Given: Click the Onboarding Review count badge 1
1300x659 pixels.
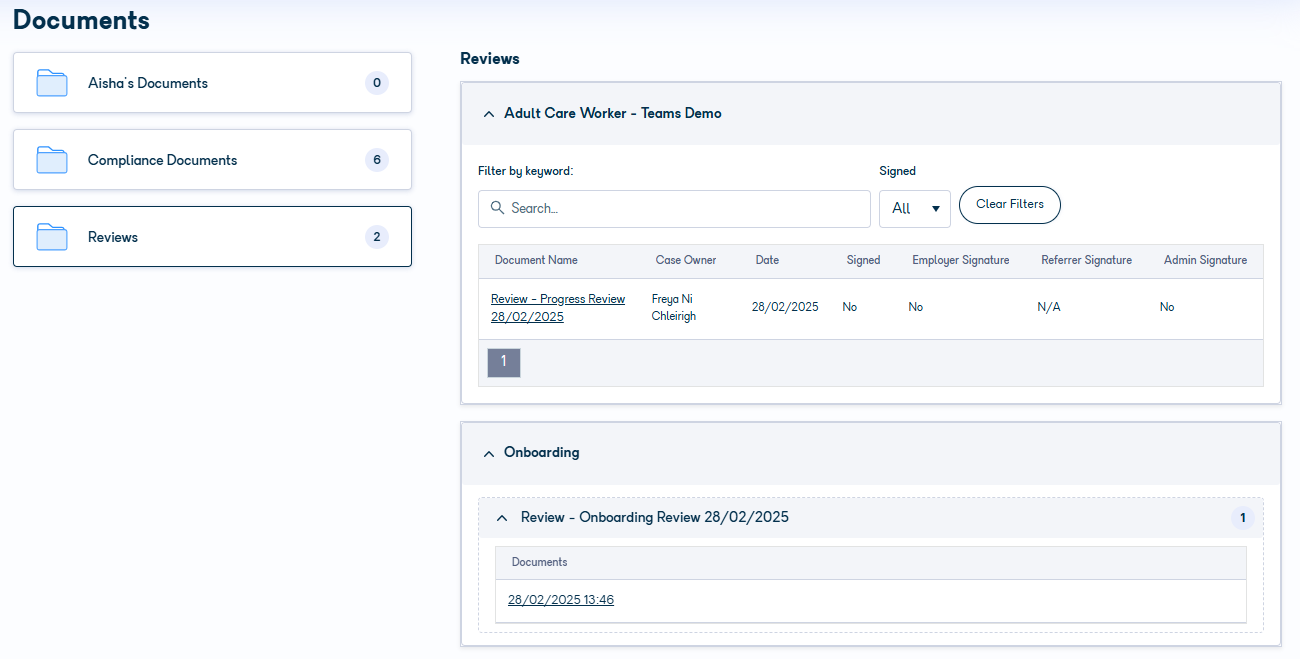Looking at the screenshot, I should [x=1243, y=518].
